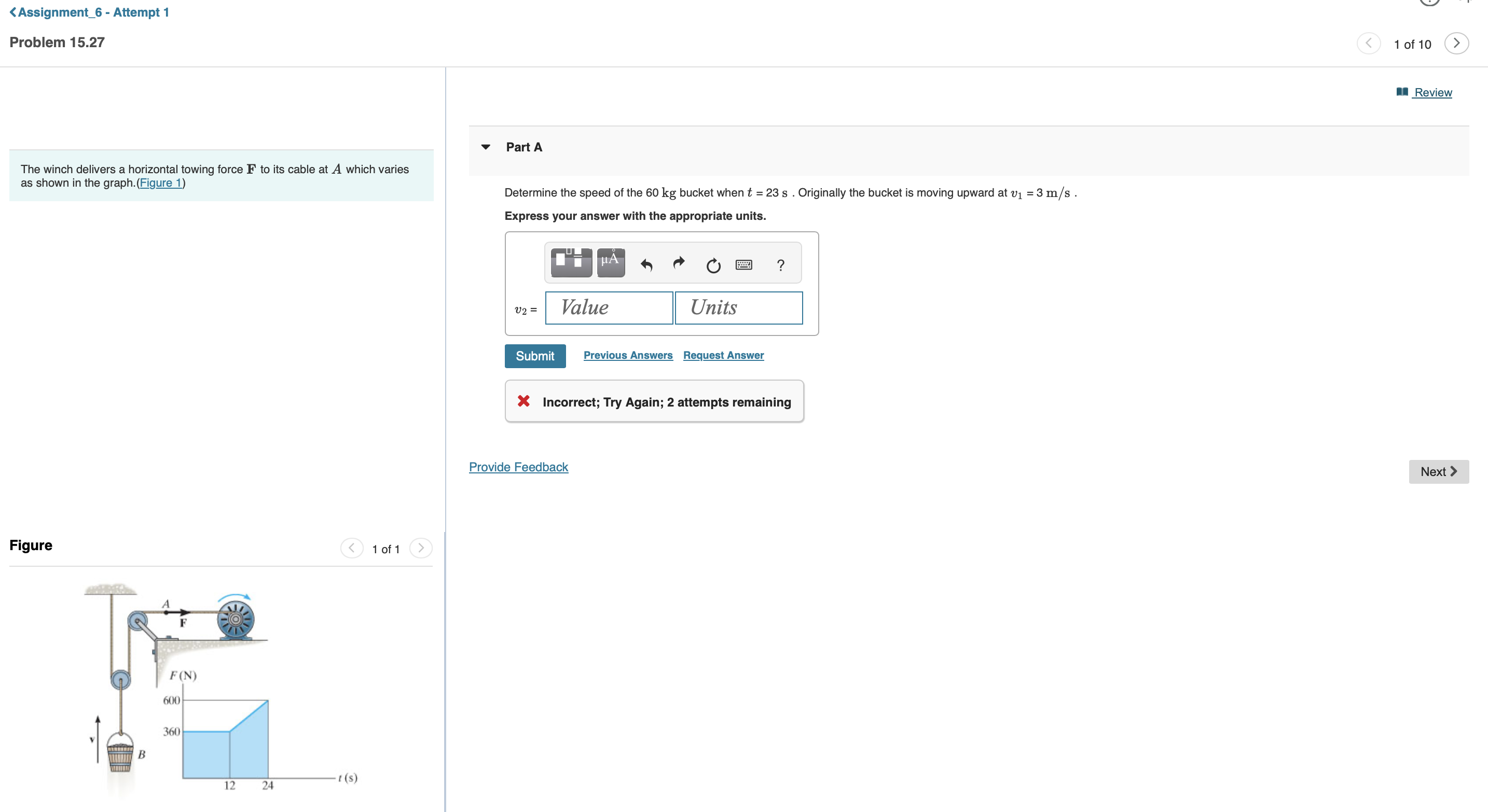This screenshot has height=812, width=1488.
Task: Show next figure with arrow
Action: 421,548
